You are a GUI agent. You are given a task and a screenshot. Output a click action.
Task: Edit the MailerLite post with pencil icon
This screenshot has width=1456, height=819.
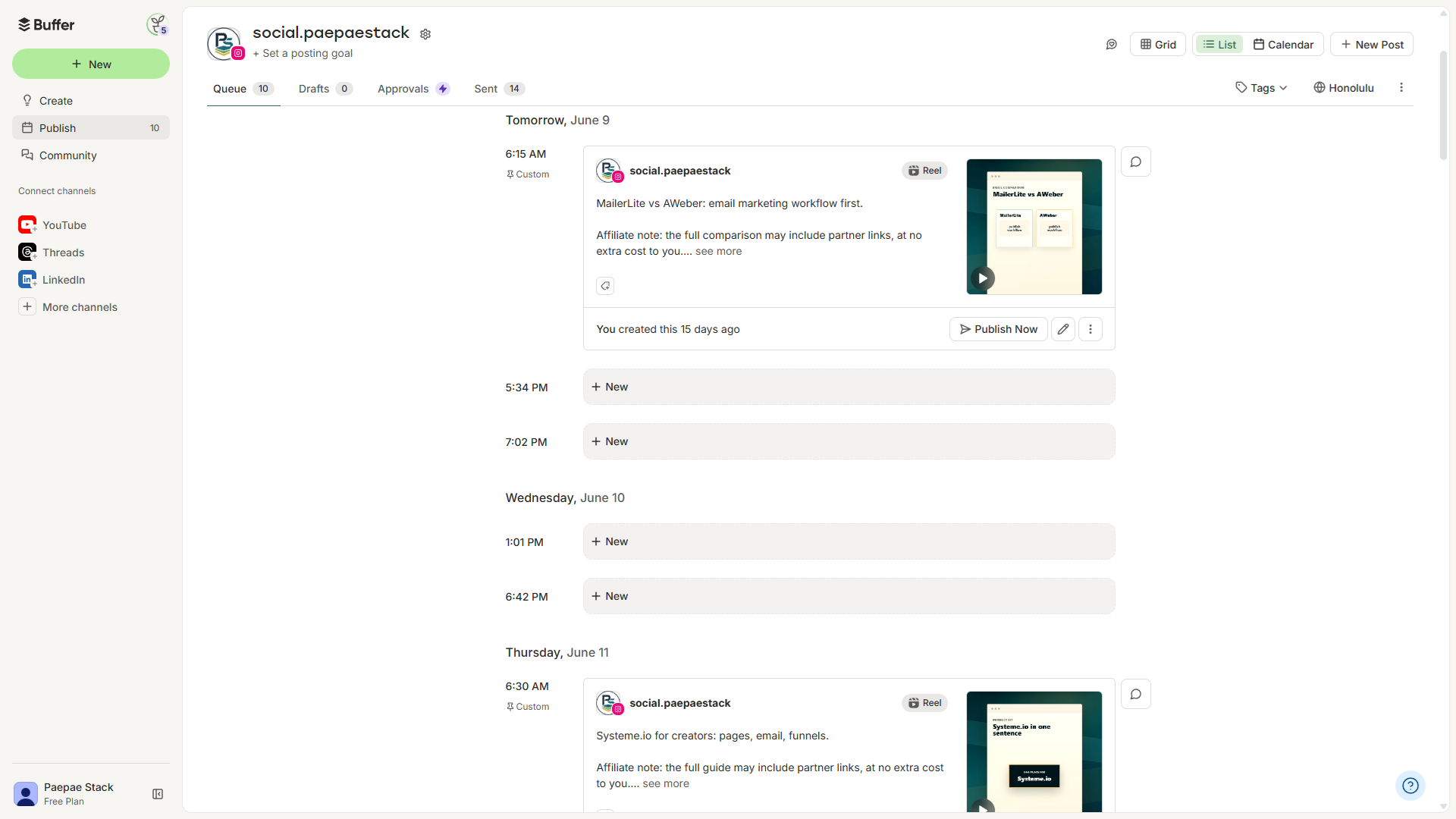1063,329
